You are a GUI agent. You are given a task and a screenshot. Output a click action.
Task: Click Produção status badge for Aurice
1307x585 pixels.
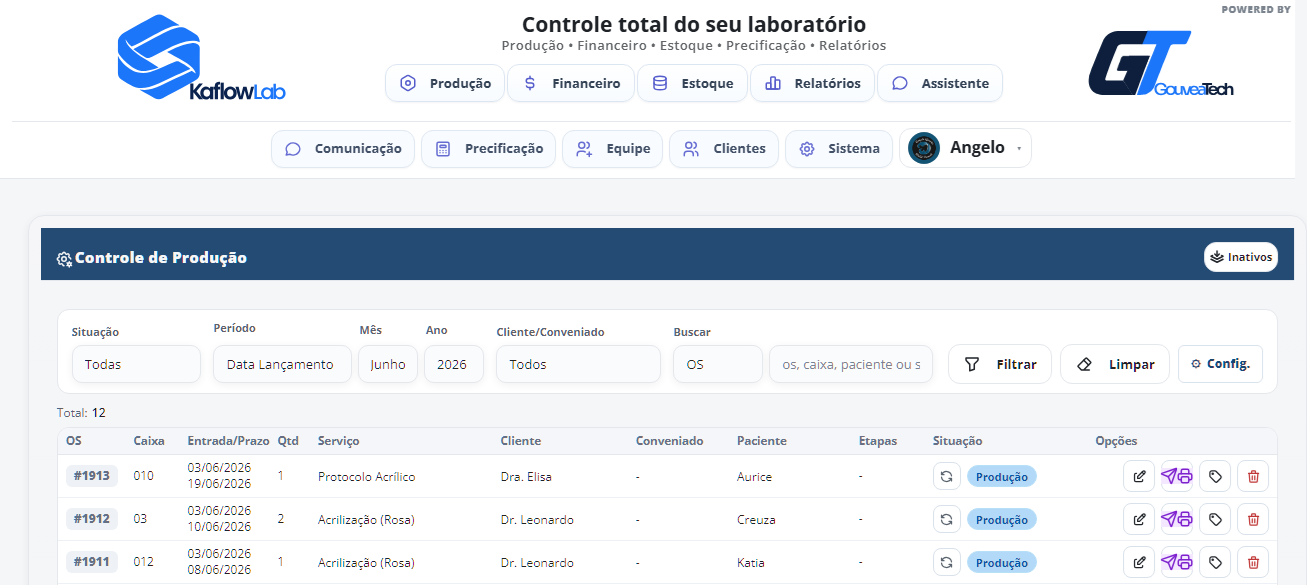tap(1001, 476)
